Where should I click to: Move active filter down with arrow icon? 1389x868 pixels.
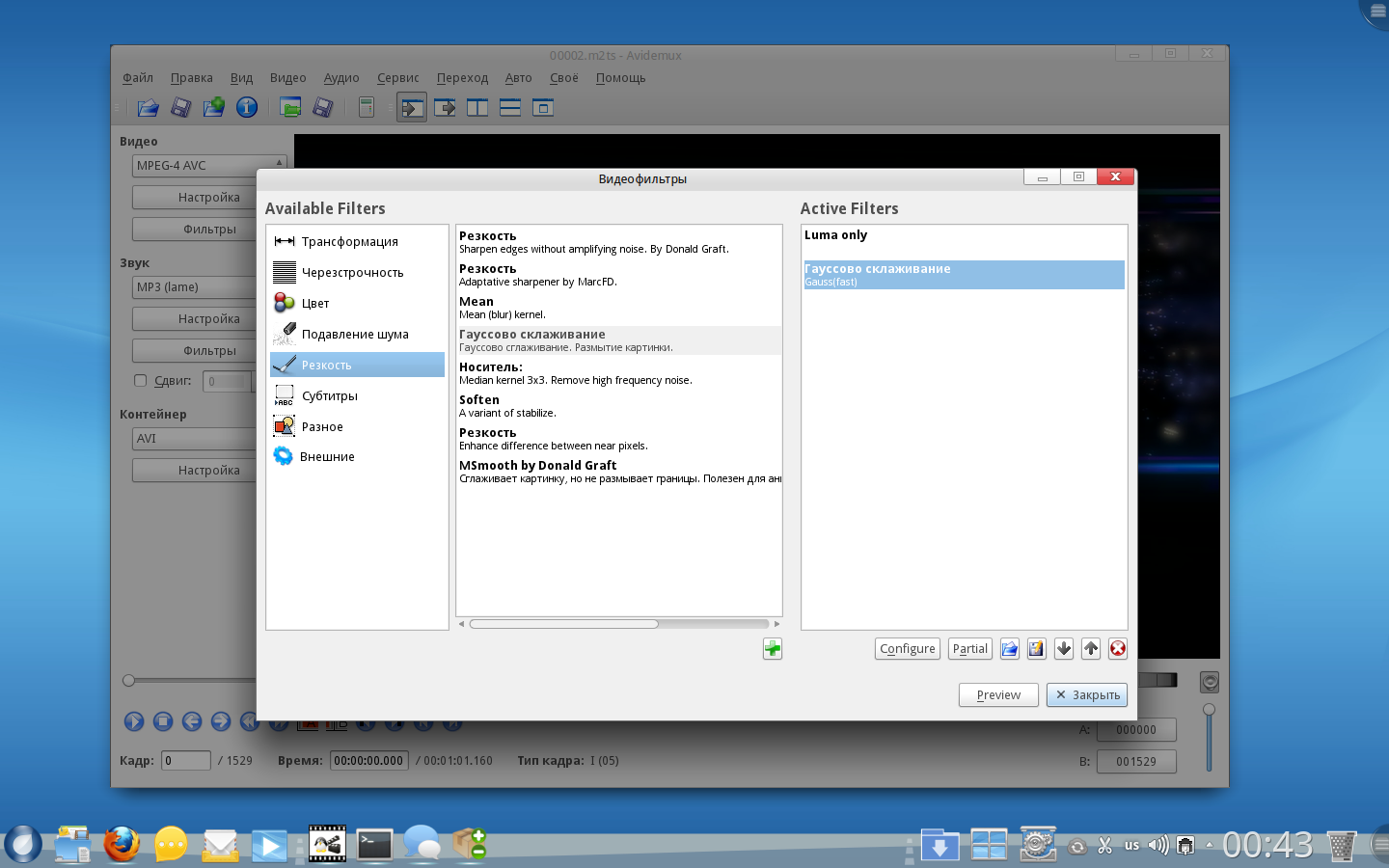coord(1063,649)
